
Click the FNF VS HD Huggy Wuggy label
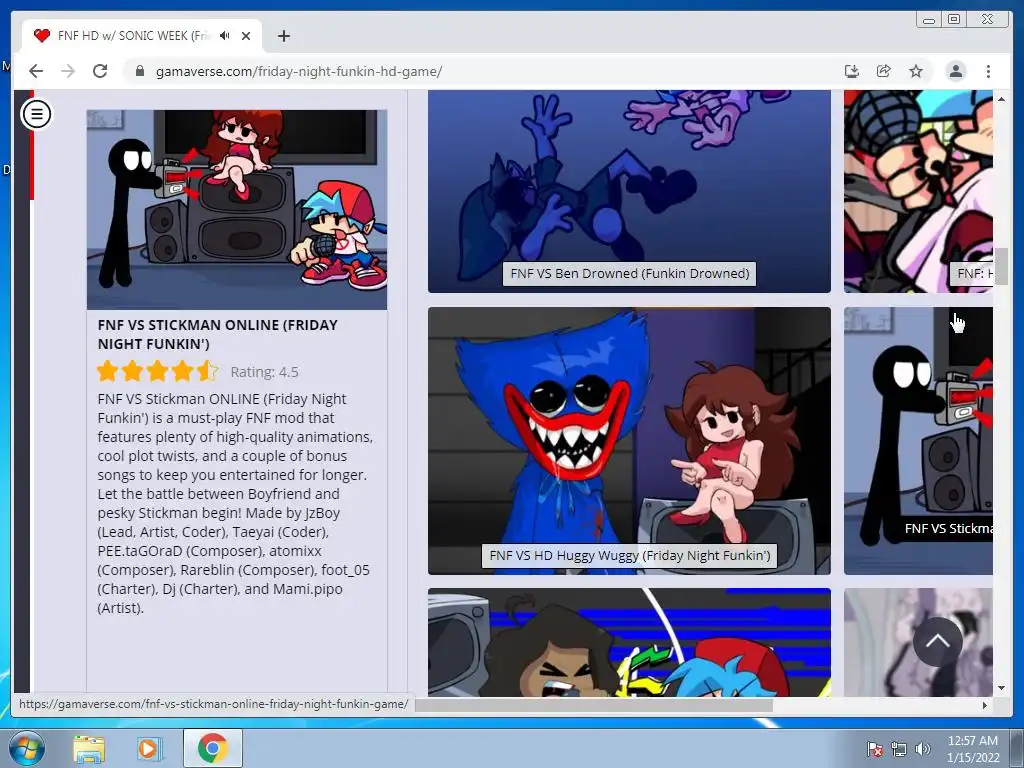[x=630, y=556]
